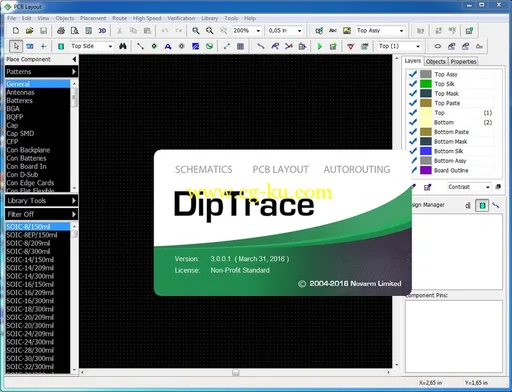Open the 3D preview icon
Viewport: 512px width, 392px height.
tap(102, 31)
